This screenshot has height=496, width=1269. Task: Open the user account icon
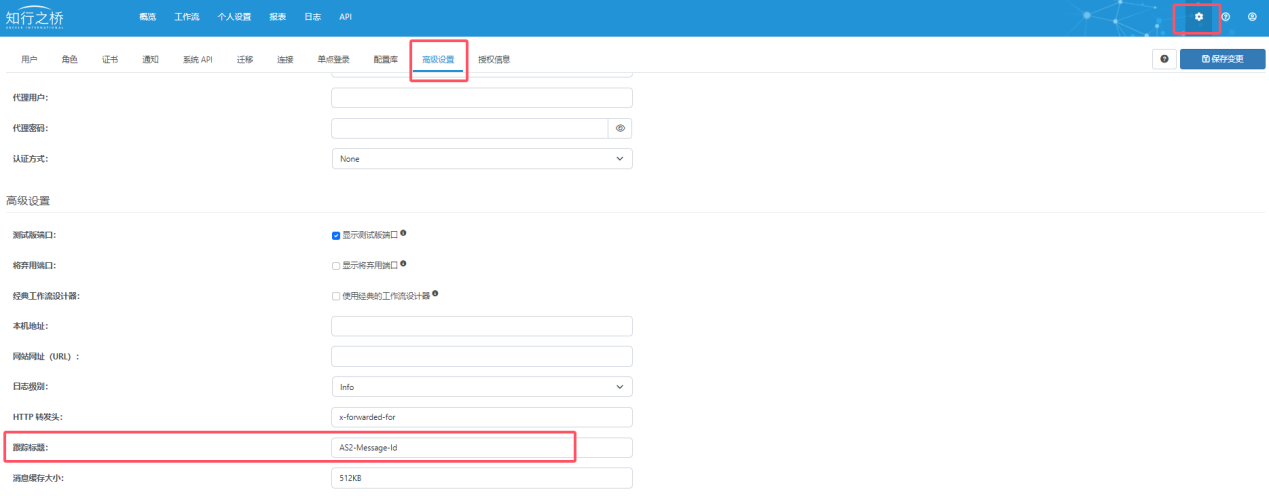pyautogui.click(x=1252, y=17)
